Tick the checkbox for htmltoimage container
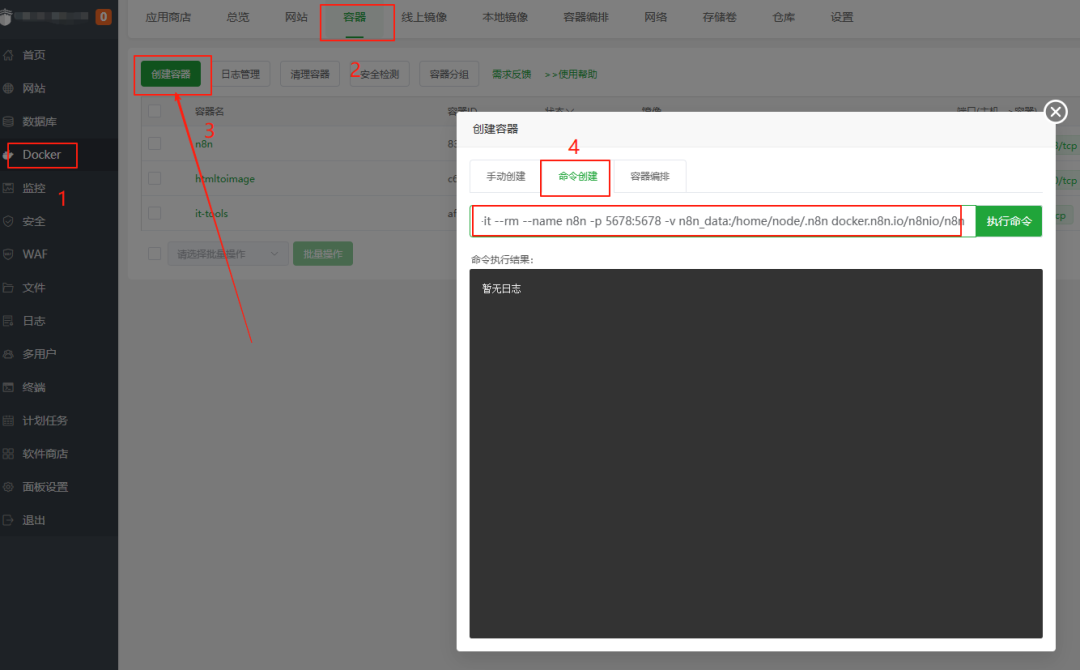This screenshot has width=1080, height=670. [154, 178]
